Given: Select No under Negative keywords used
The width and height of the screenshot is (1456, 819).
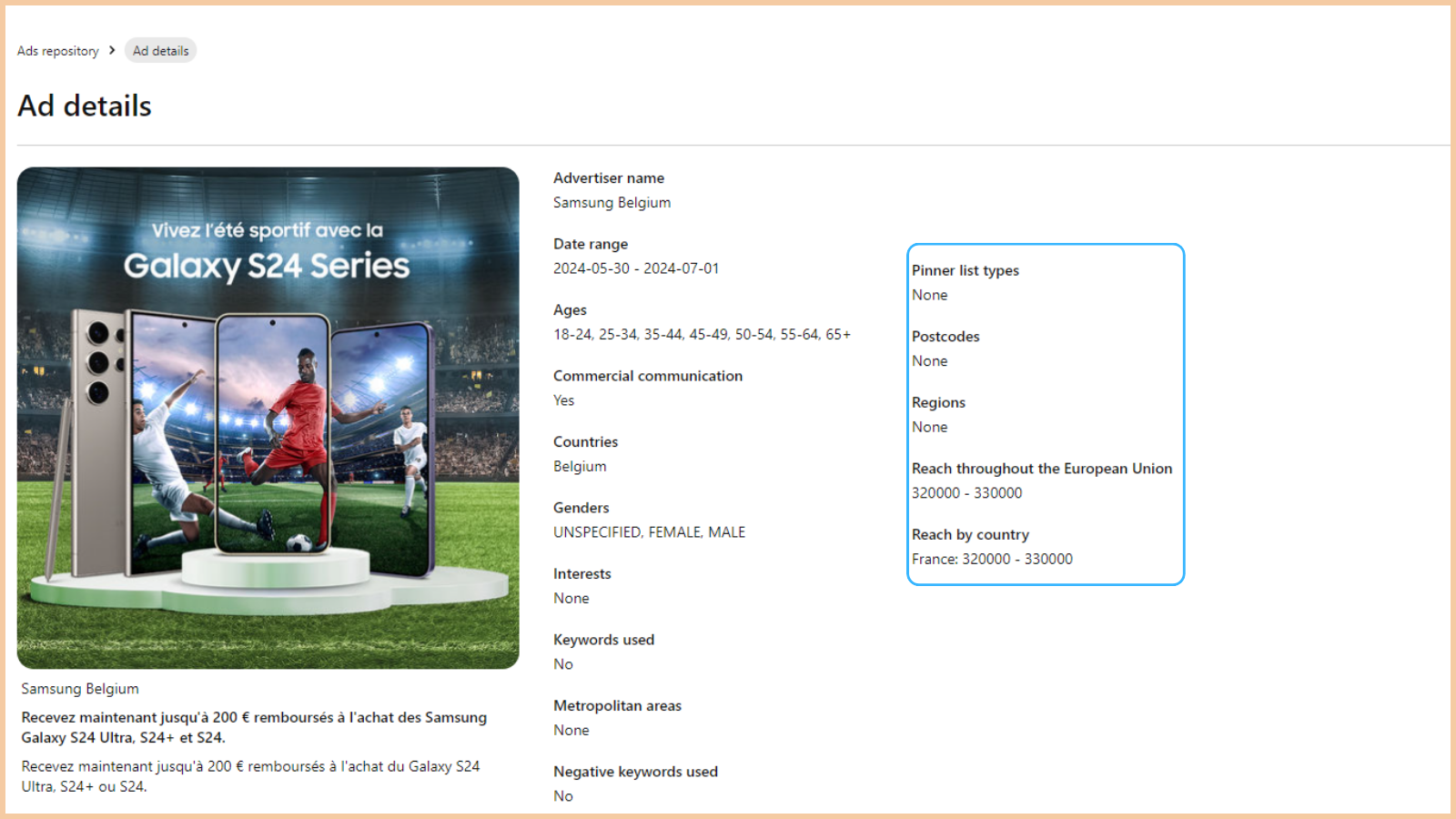Looking at the screenshot, I should (562, 796).
